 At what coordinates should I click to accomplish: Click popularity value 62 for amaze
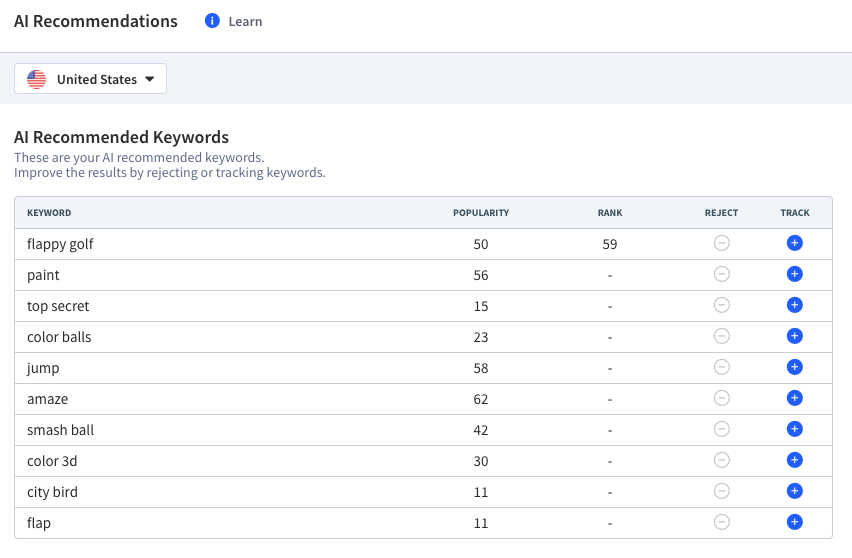point(481,399)
